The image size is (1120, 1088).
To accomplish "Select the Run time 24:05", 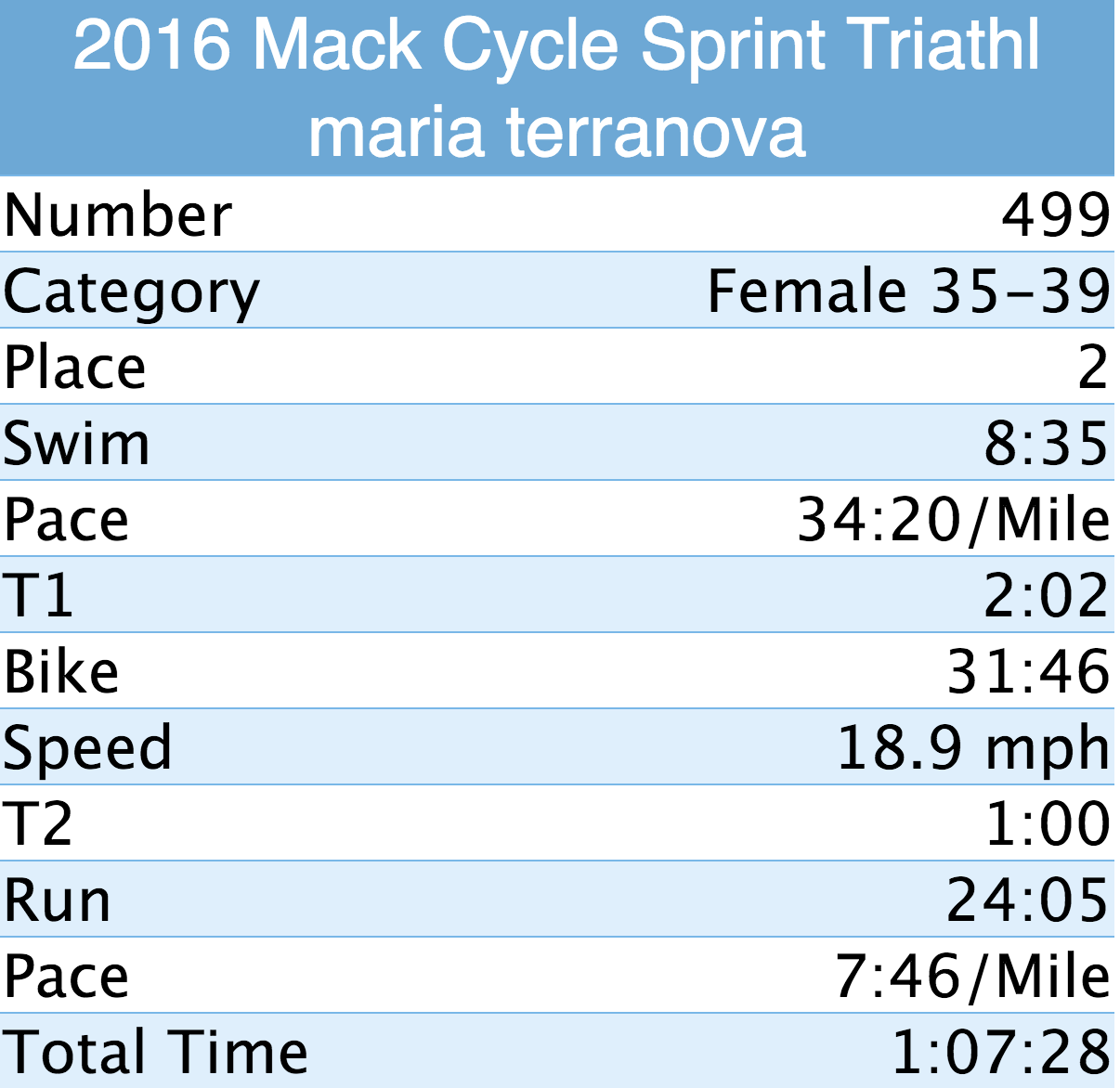I will [1028, 900].
